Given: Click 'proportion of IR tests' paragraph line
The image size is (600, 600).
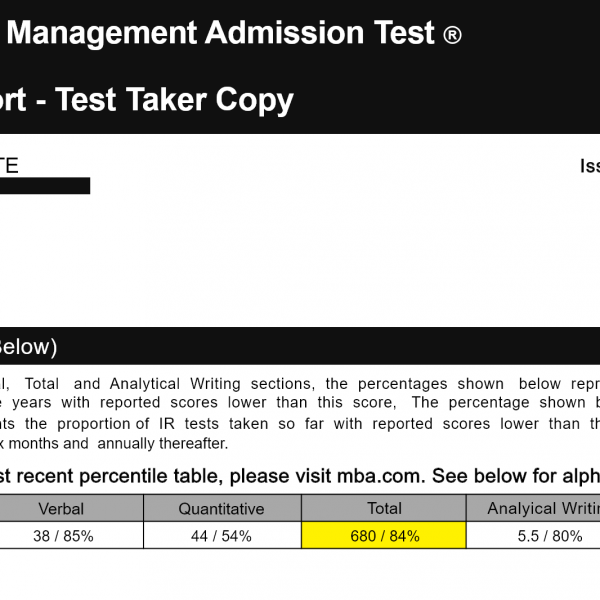Looking at the screenshot, I should [150, 423].
